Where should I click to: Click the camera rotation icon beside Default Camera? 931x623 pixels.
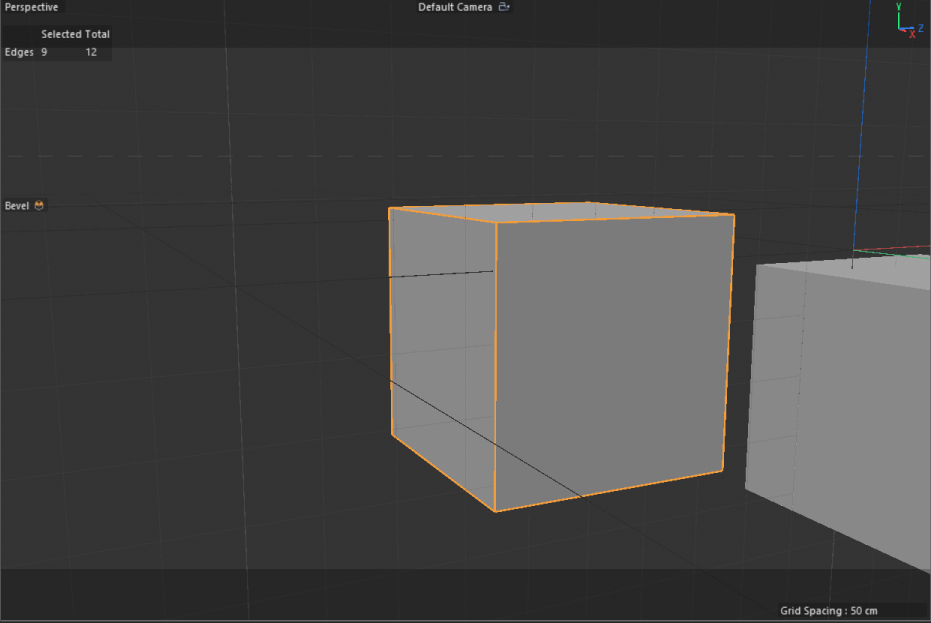[x=503, y=6]
